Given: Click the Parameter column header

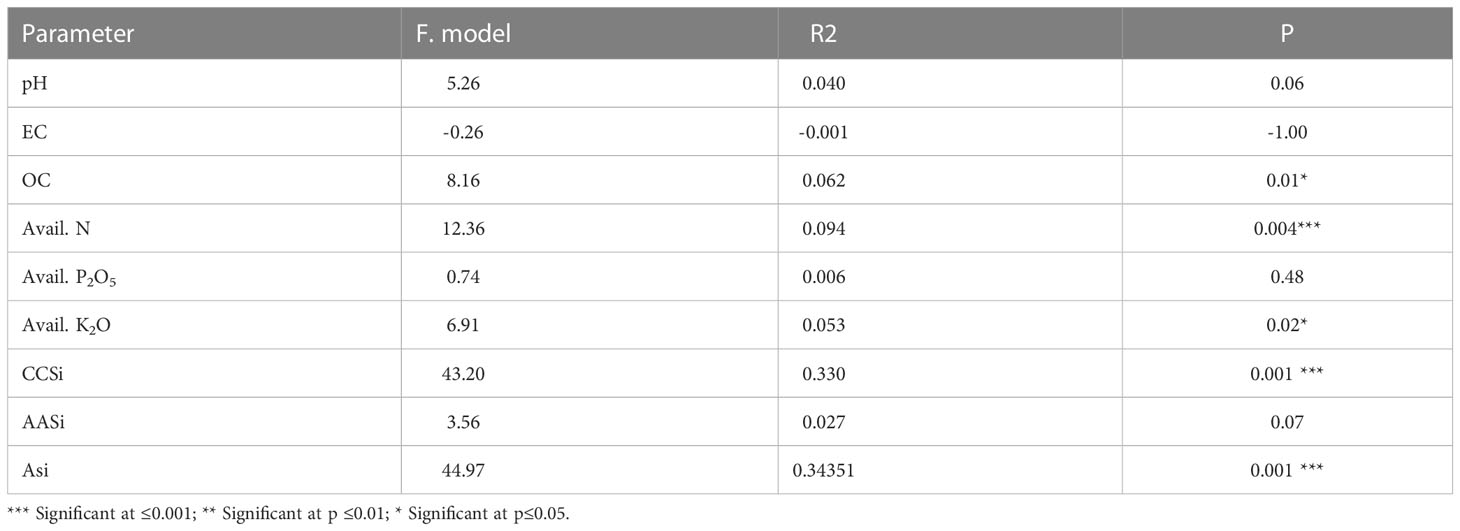Looking at the screenshot, I should point(78,34).
